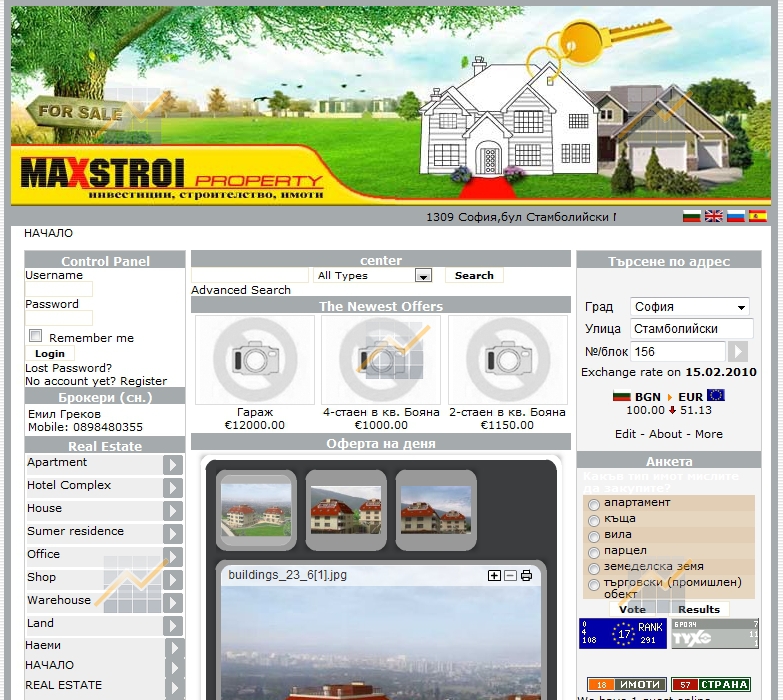Click arrow button next to Office
783x700 pixels.
(173, 557)
